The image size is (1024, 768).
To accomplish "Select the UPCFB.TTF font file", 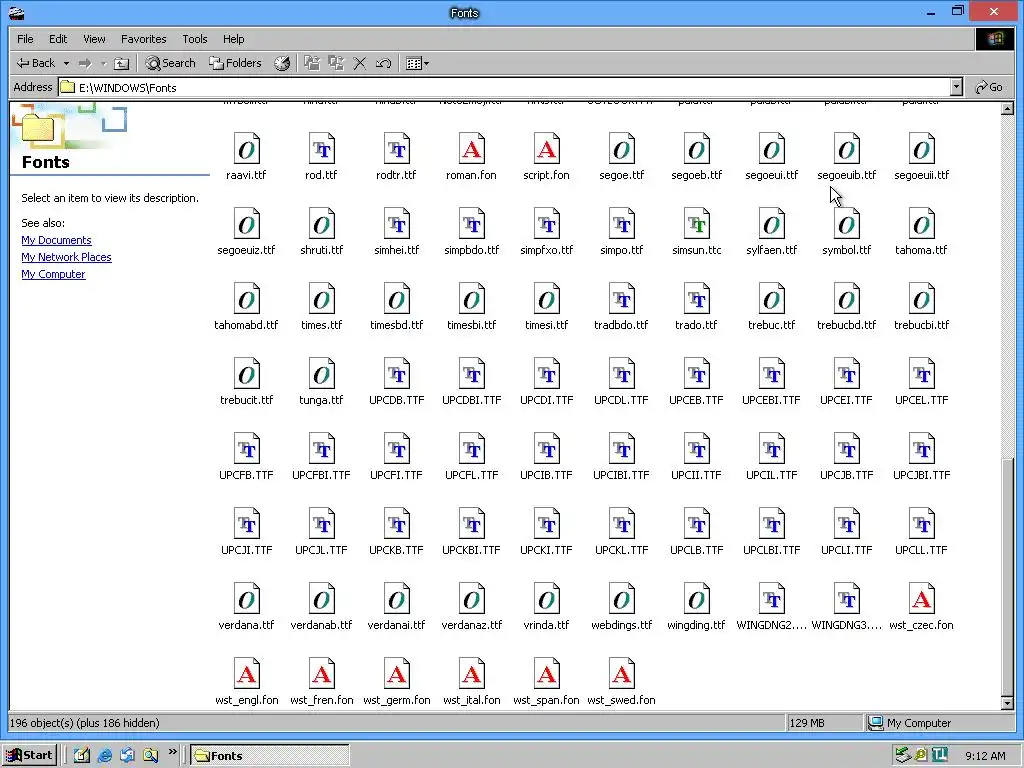I will (x=246, y=457).
